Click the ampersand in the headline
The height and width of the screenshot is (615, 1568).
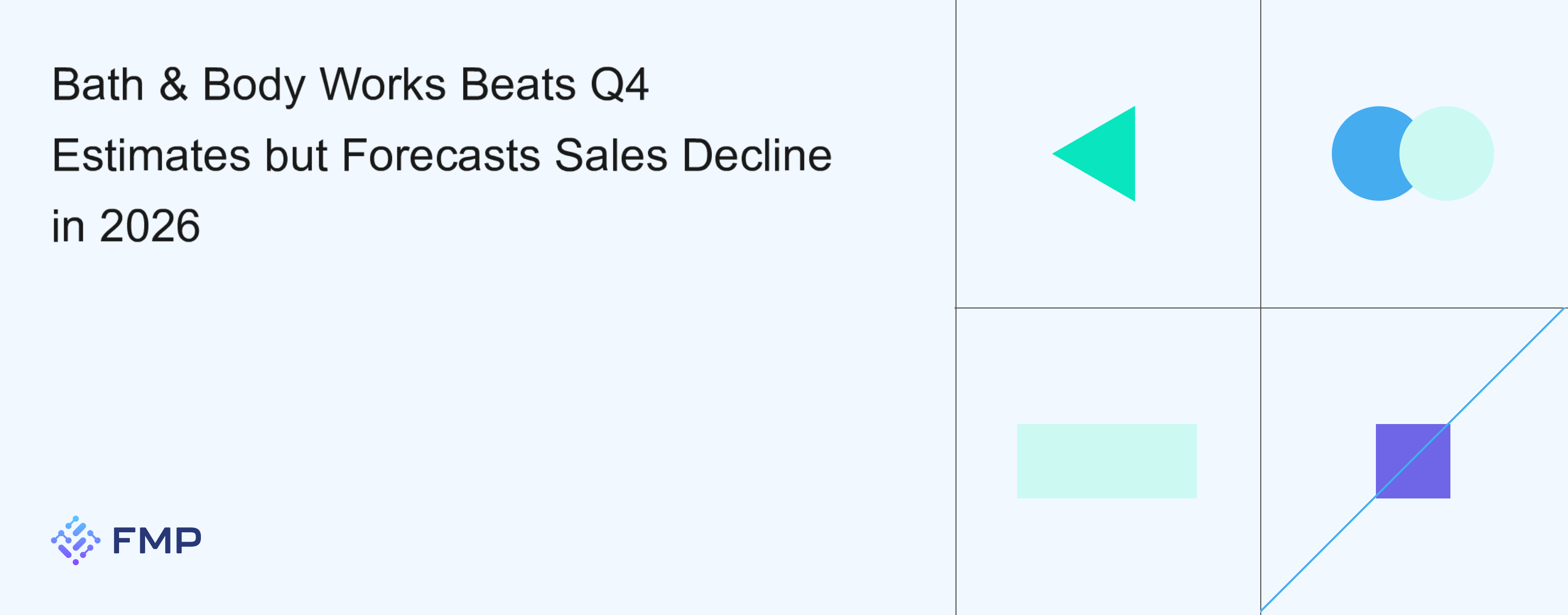(173, 85)
